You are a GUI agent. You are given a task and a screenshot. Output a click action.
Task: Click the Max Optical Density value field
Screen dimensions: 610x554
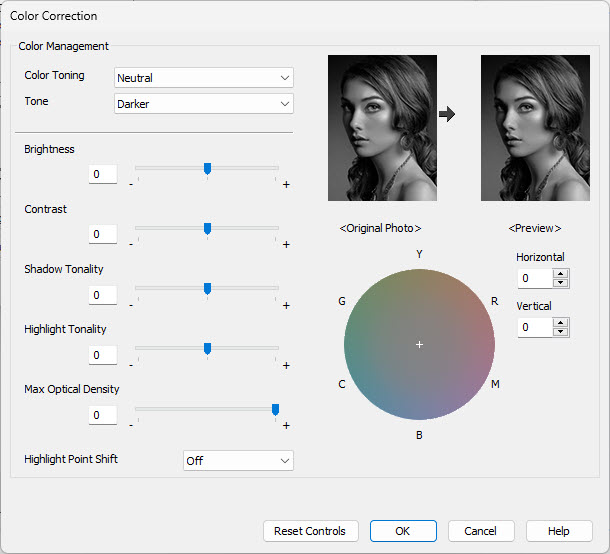tap(102, 415)
